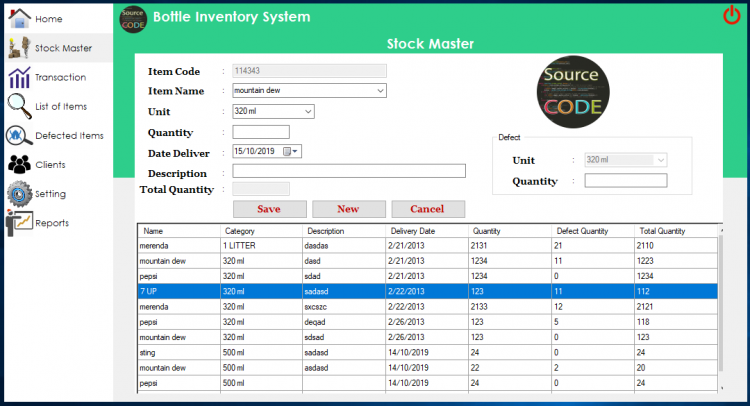The width and height of the screenshot is (750, 406).
Task: Select the merenda 1 LITTER row
Action: [428, 246]
